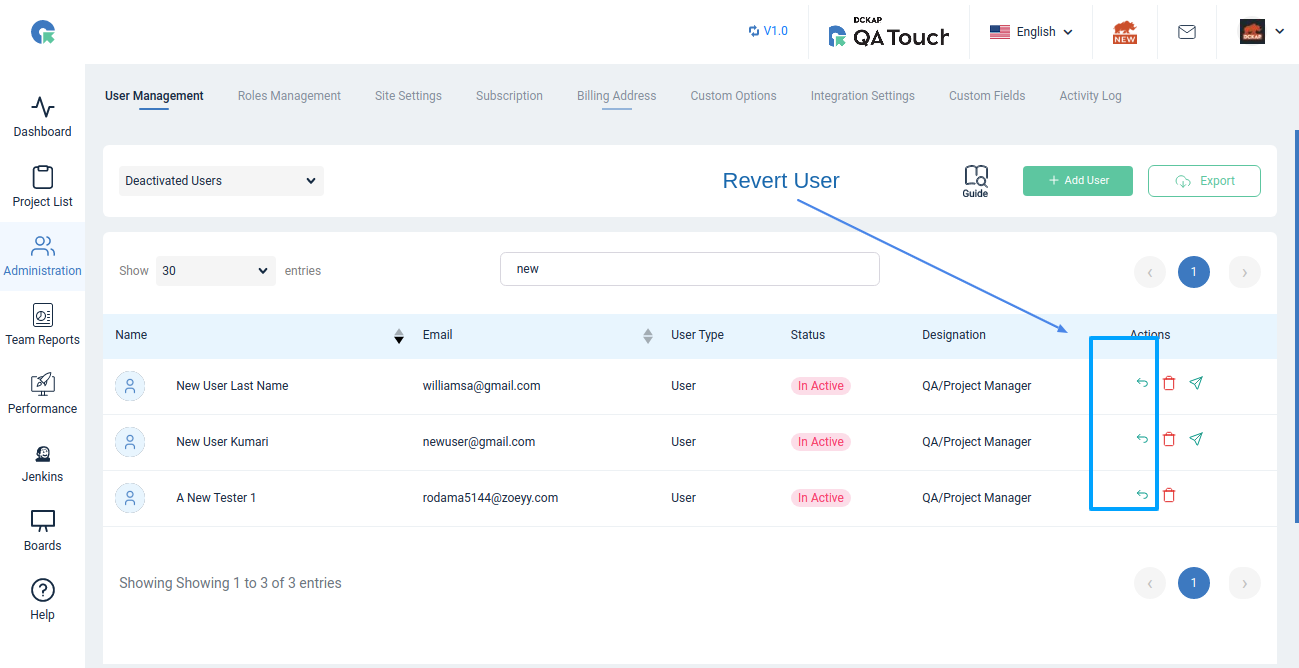The width and height of the screenshot is (1299, 668).
Task: Revert user A New Tester 1
Action: click(1142, 495)
